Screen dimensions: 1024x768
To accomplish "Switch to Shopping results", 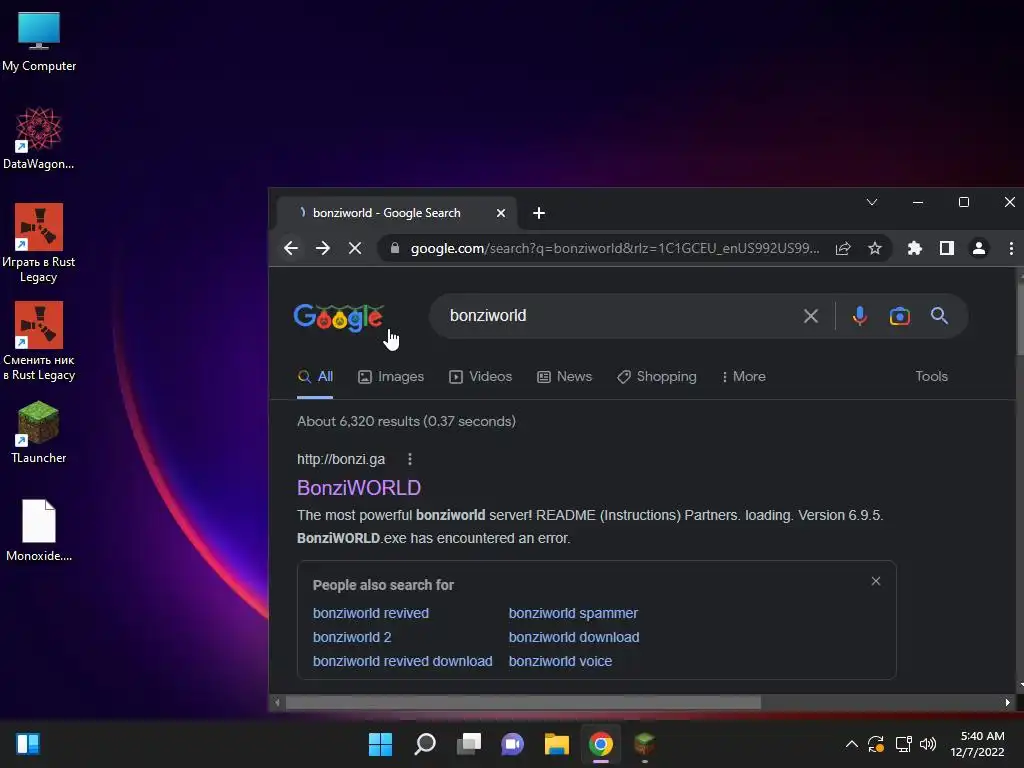I will (x=657, y=377).
